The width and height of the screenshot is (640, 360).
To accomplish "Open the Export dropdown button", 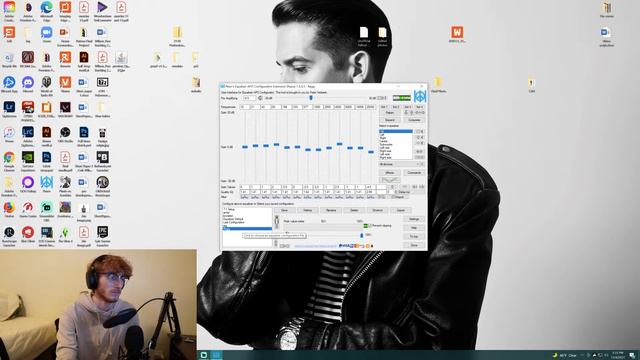I will click(401, 210).
